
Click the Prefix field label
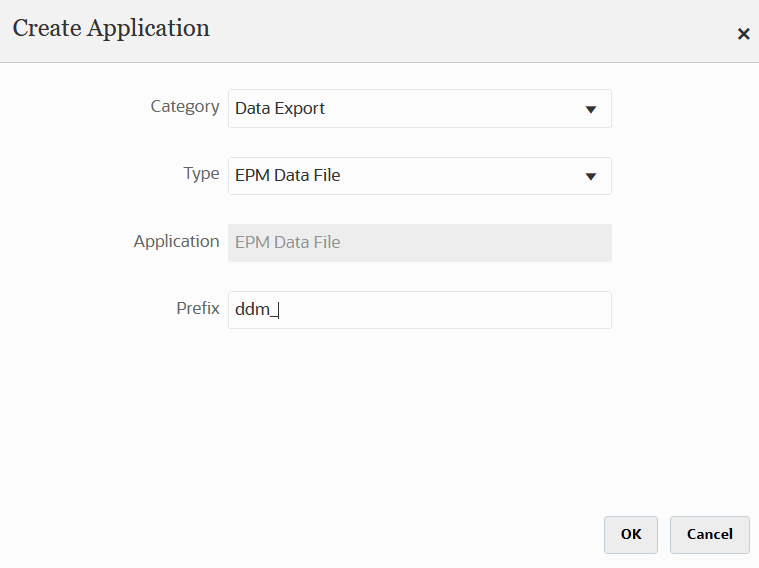[x=198, y=309]
